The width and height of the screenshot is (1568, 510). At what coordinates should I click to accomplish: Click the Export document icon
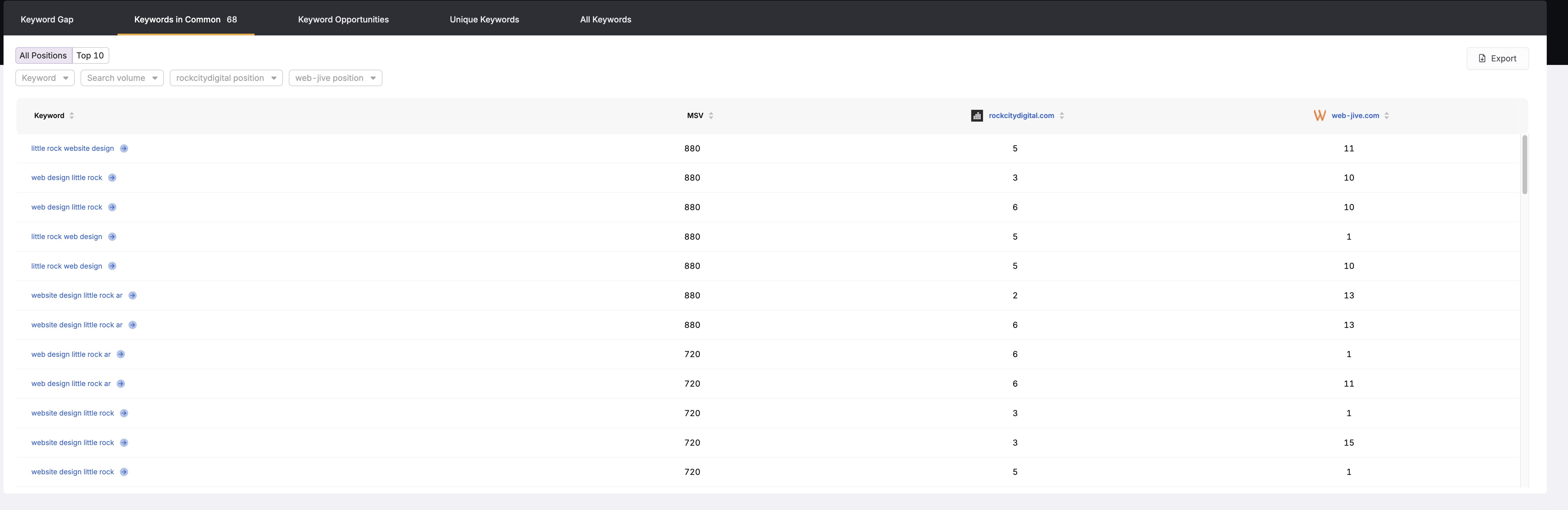1482,58
